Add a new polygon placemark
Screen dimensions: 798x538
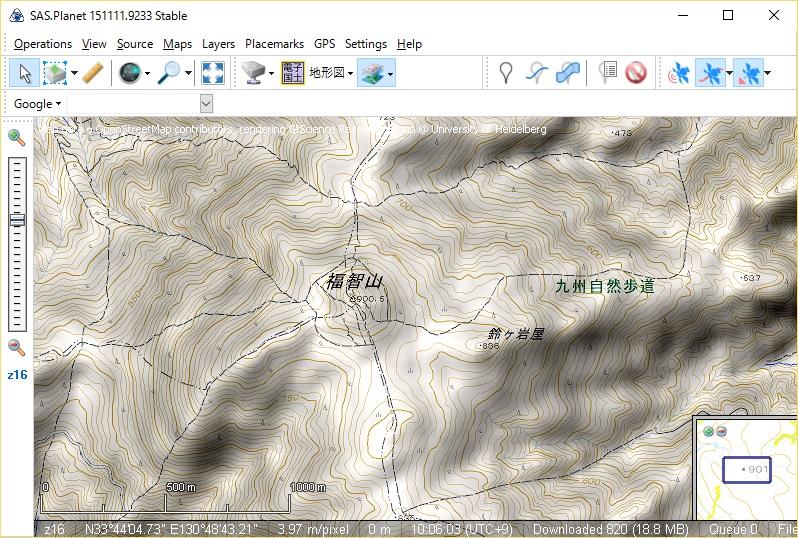(x=567, y=73)
